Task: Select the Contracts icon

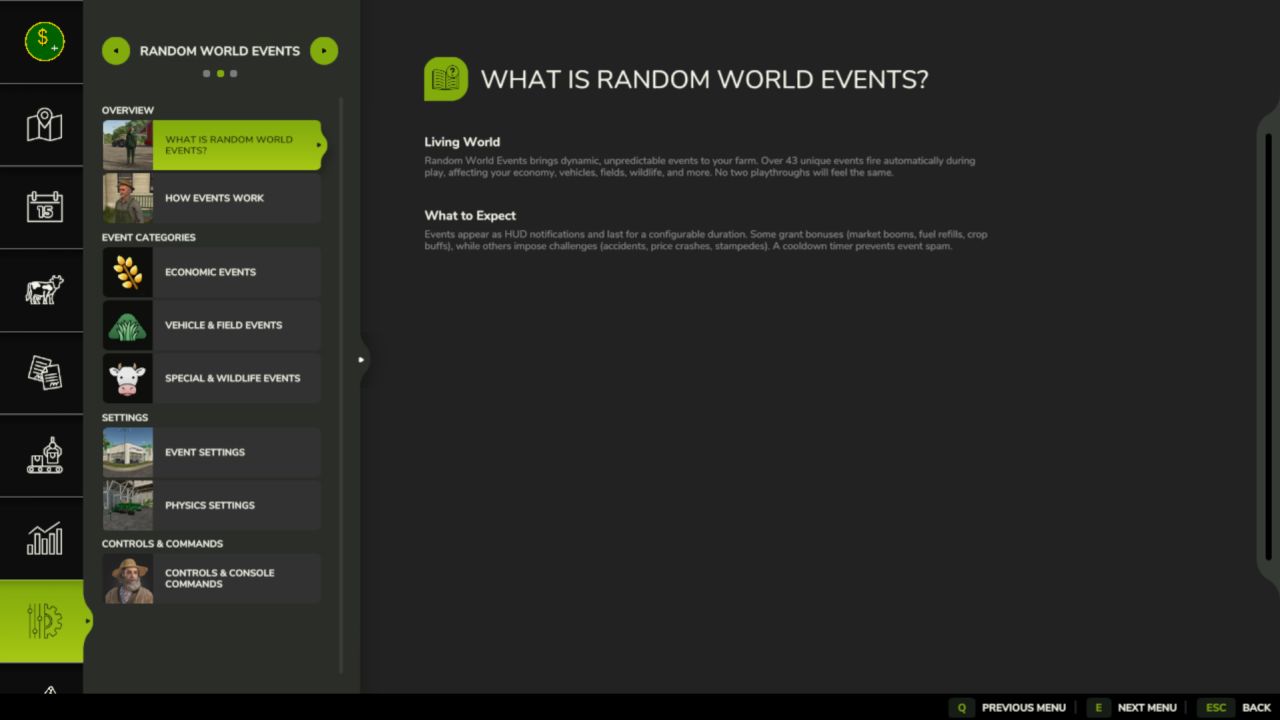Action: pos(42,373)
